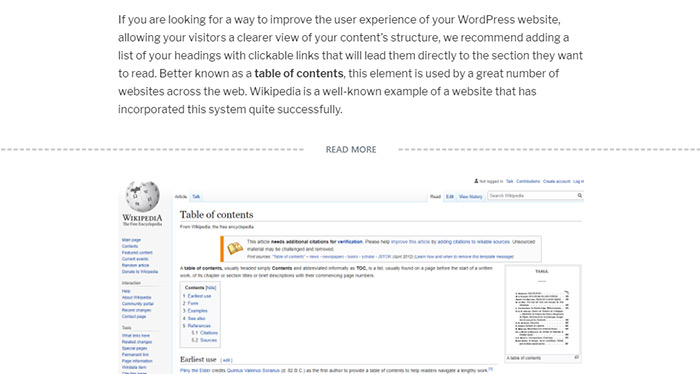Screen dimensions: 700x374
Task: Click the 'Pliny the Elder' link
Action: tap(195, 370)
